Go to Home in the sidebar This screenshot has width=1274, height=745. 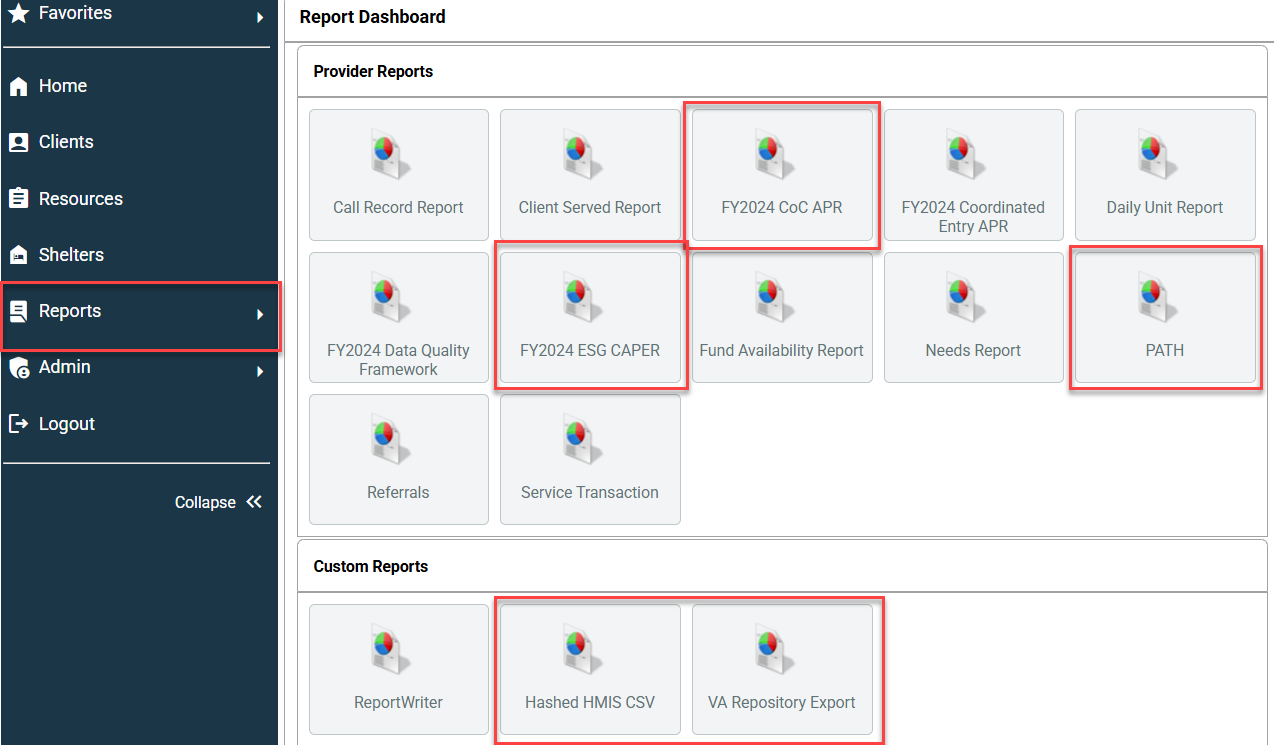[62, 86]
